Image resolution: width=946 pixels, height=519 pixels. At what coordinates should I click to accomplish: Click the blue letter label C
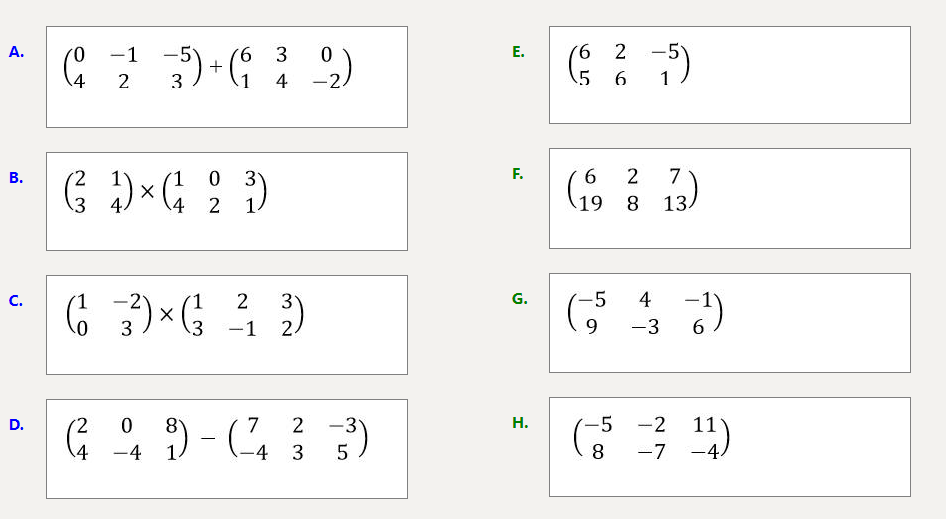(16, 300)
